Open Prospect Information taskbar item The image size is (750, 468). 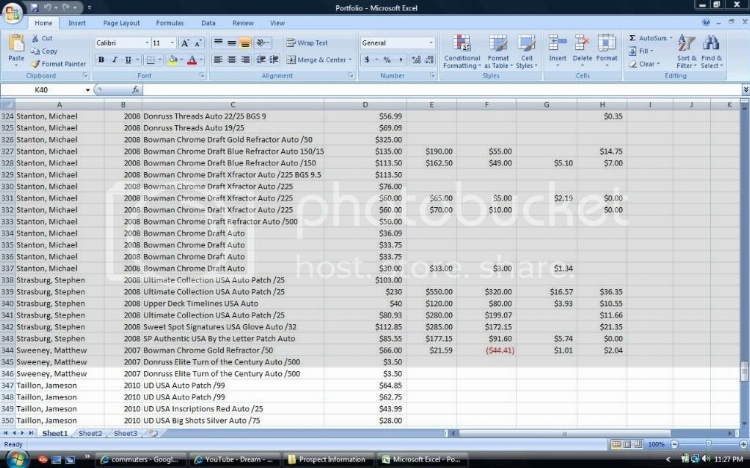(327, 459)
